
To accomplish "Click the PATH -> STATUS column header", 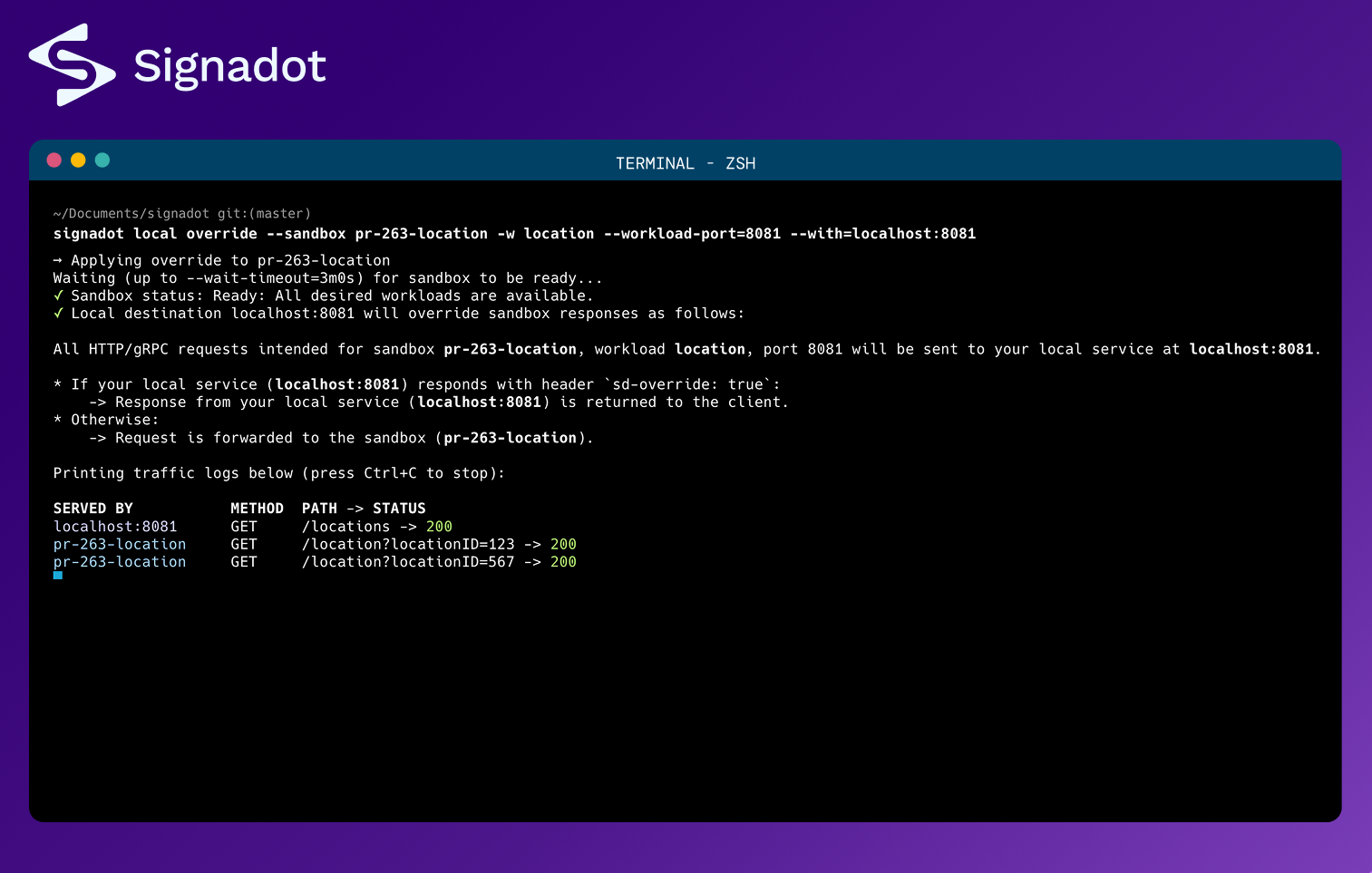I will [365, 508].
